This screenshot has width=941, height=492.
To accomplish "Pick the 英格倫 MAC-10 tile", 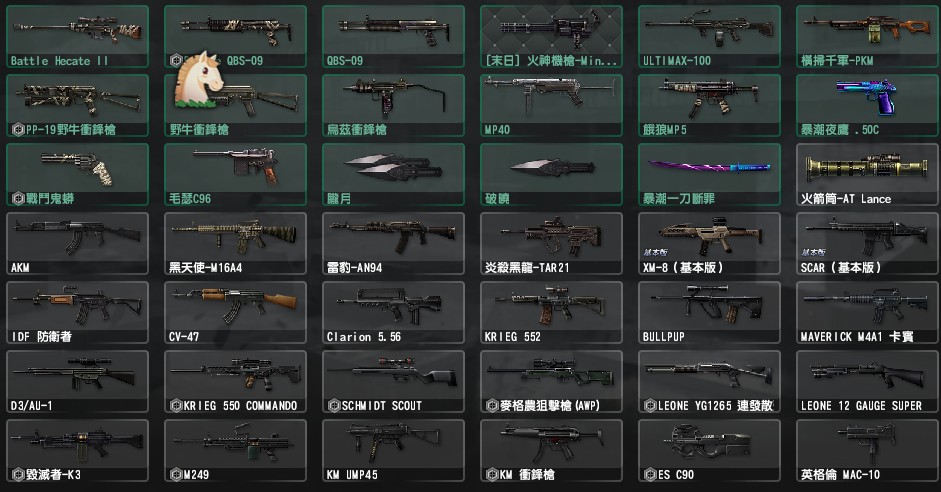I will coord(867,450).
